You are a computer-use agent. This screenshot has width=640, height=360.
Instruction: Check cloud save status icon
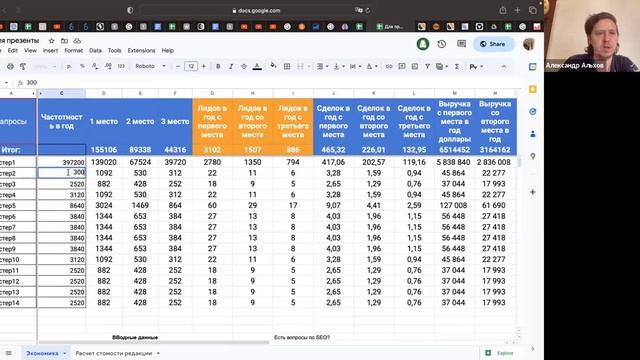[x=77, y=41]
